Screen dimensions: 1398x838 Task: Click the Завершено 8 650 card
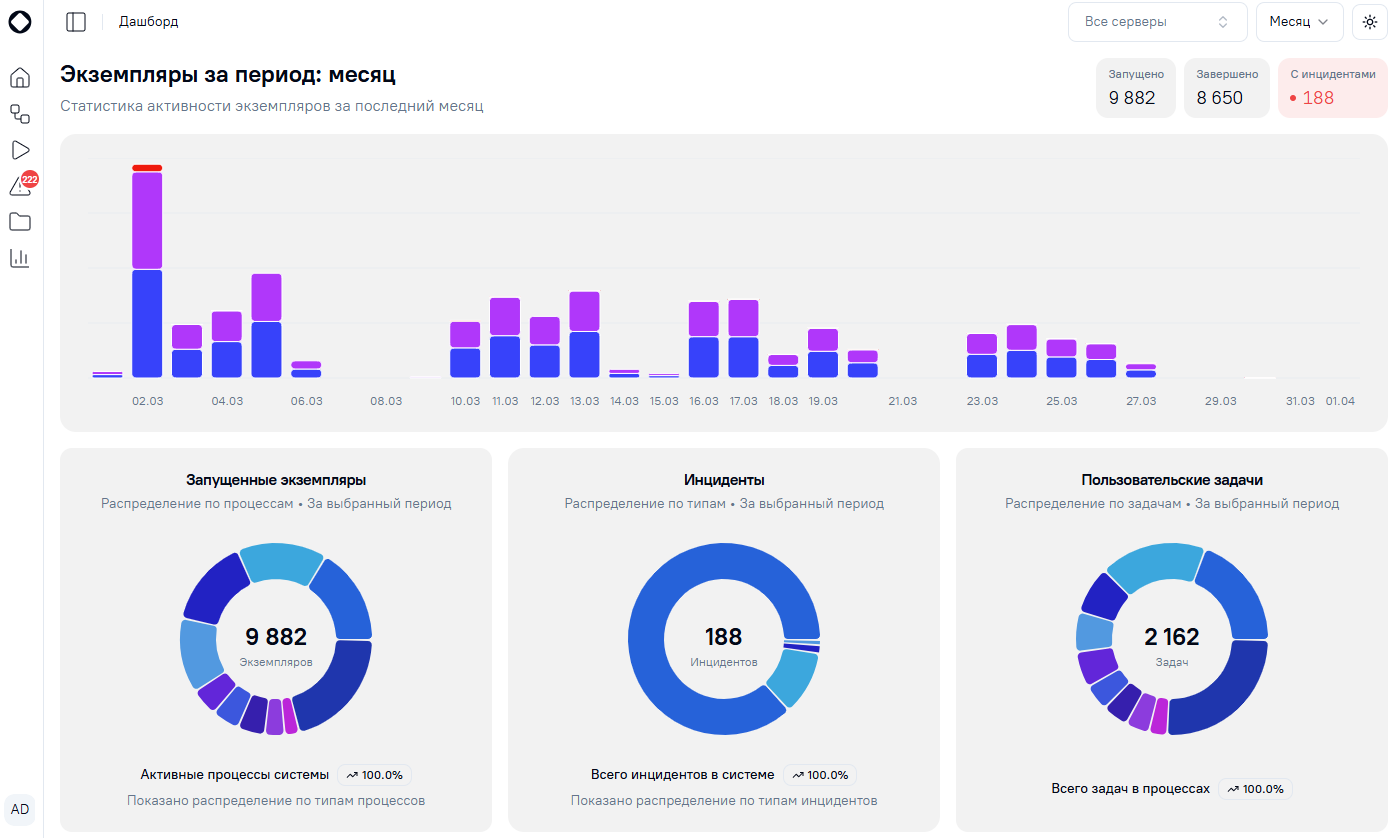pos(1226,88)
